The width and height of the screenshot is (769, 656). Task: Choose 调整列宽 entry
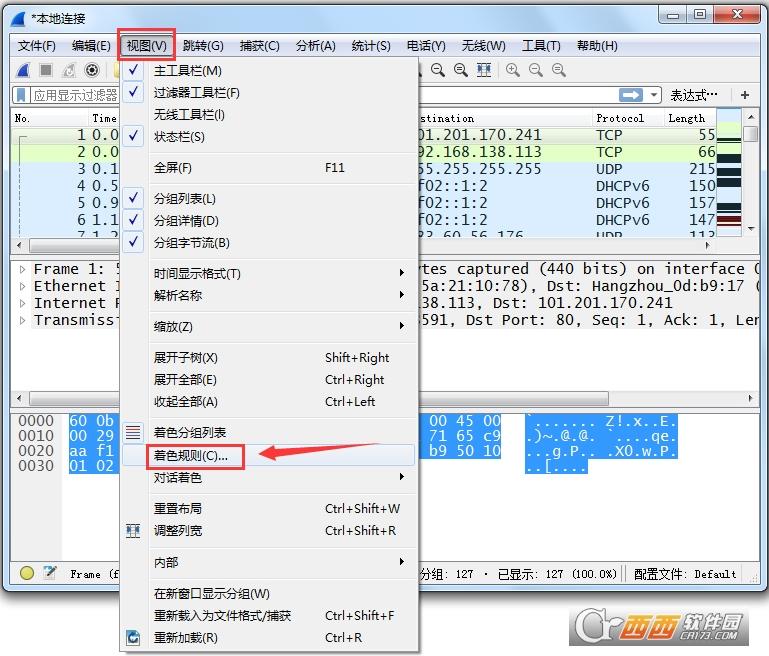point(269,530)
